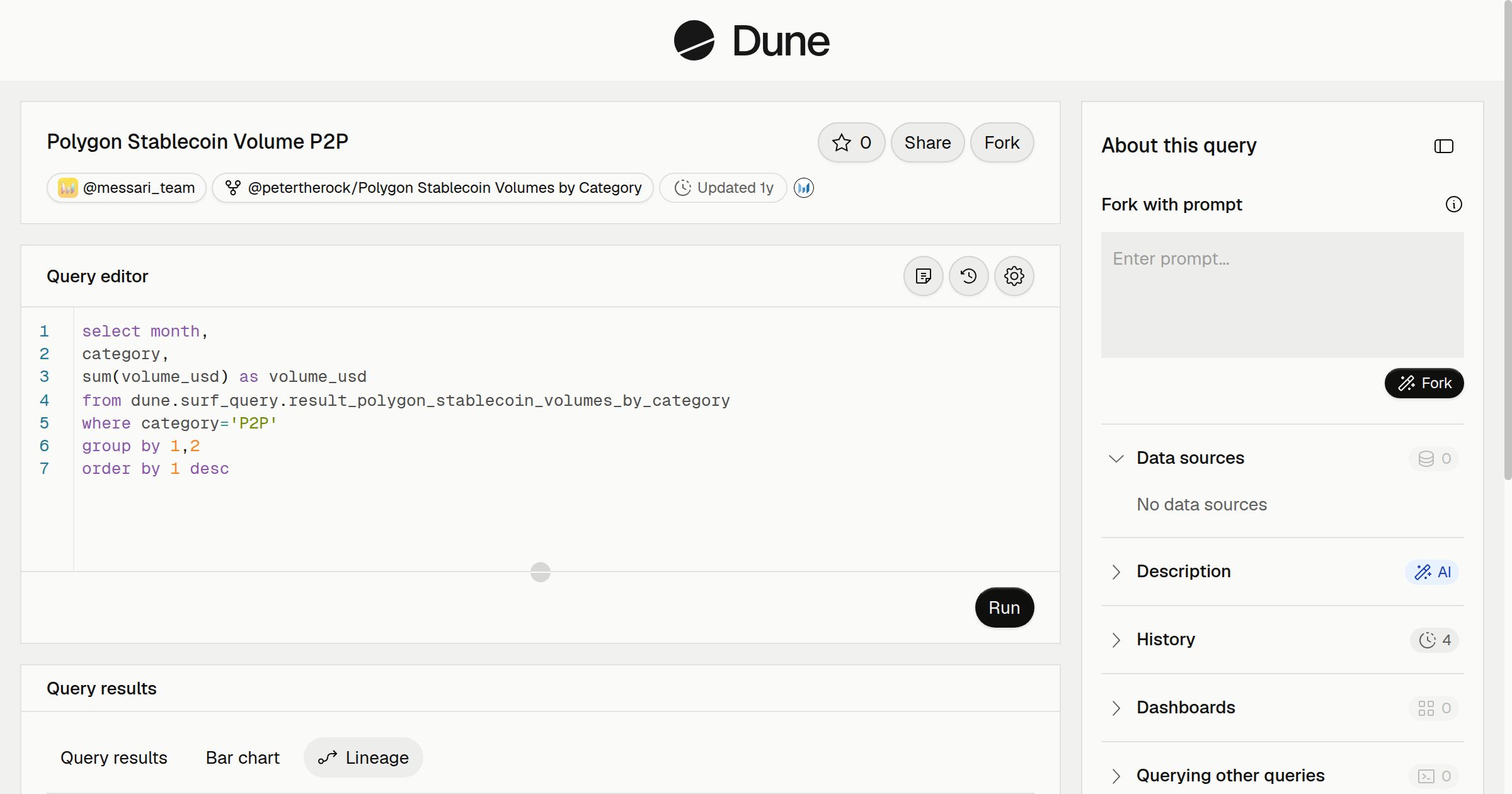Expand Querying other queries section
The height and width of the screenshot is (794, 1512).
[1116, 776]
